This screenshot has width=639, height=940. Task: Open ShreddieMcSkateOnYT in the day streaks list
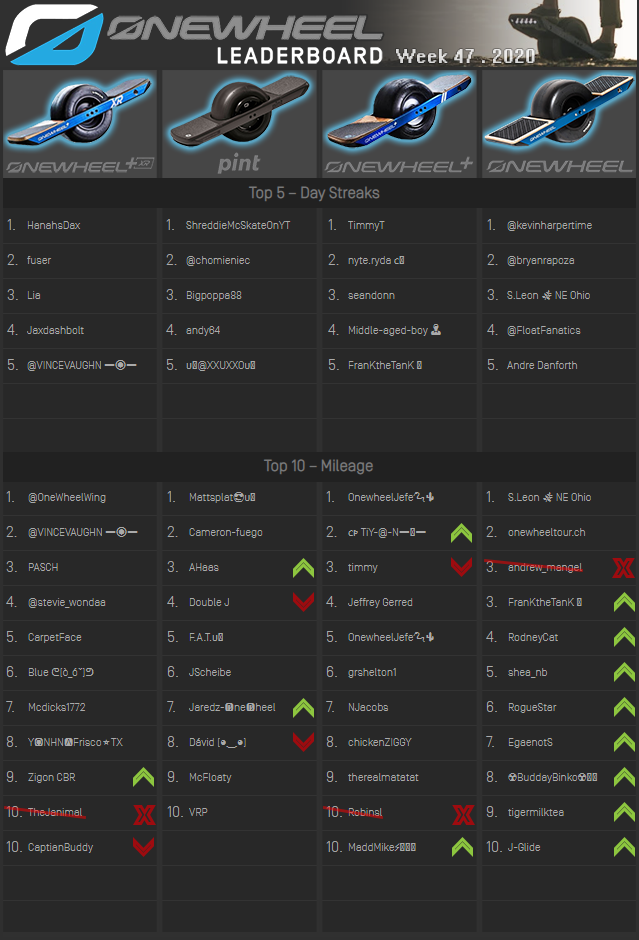(x=238, y=225)
